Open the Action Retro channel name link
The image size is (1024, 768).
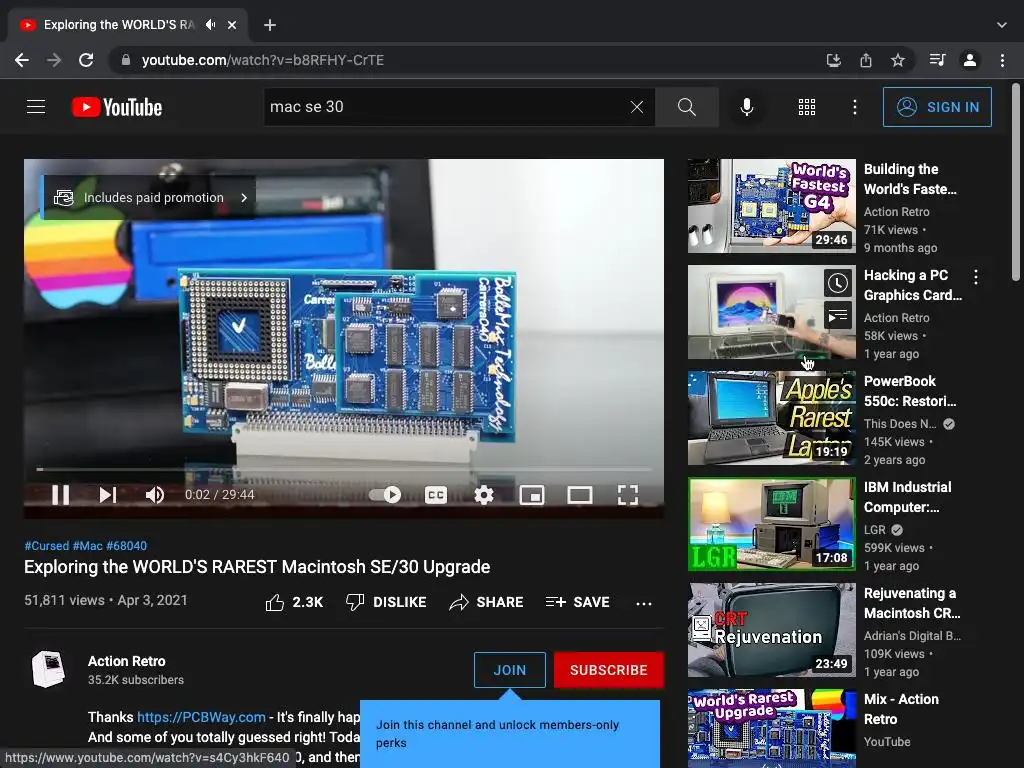point(127,661)
